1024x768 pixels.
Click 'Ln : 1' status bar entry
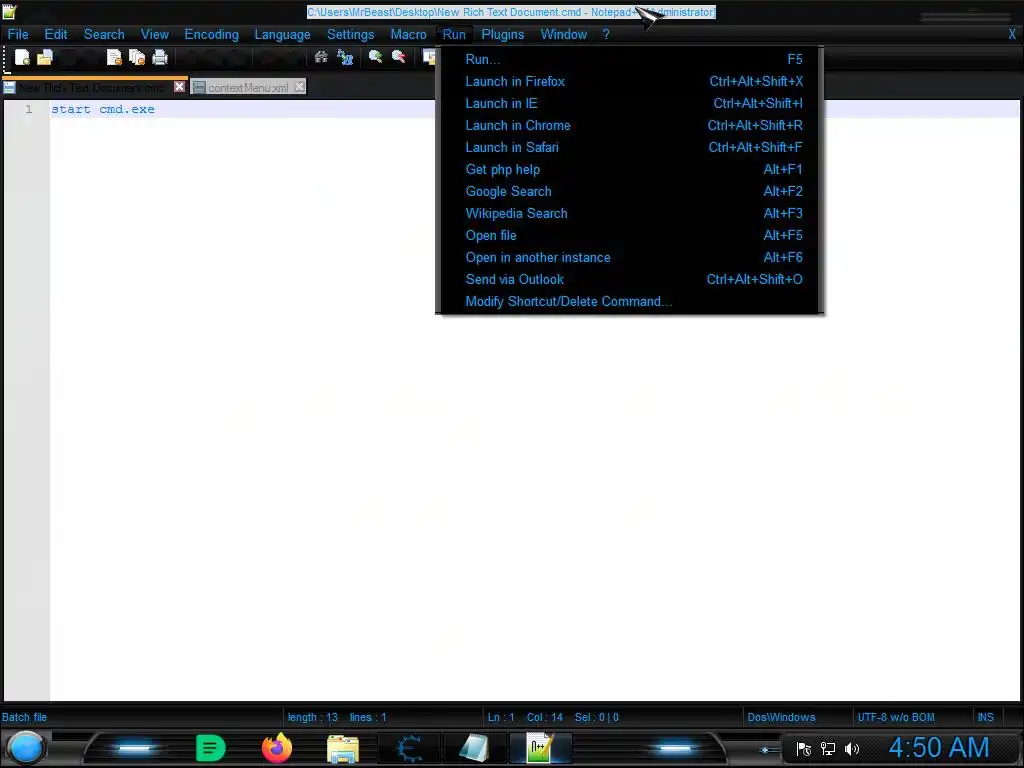click(501, 717)
